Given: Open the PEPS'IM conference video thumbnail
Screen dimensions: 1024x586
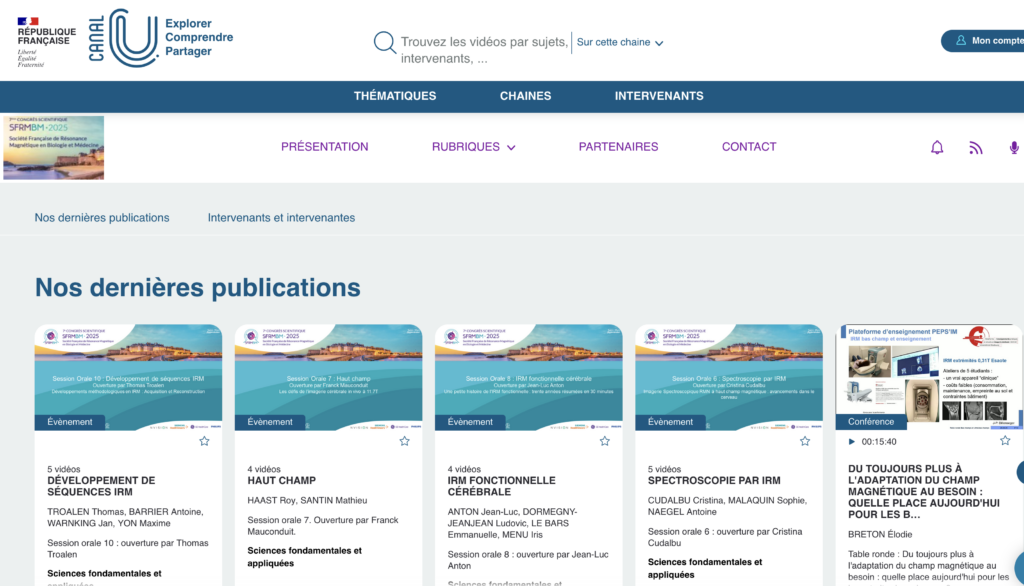Looking at the screenshot, I should pos(928,376).
